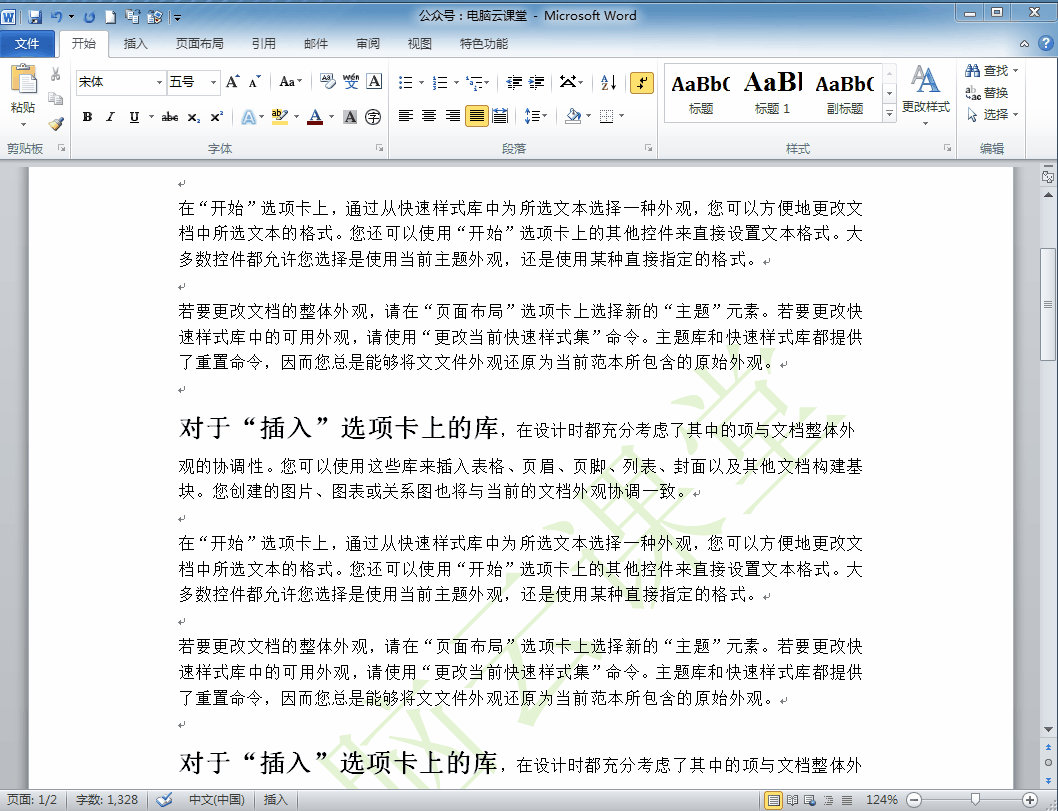Increase paragraph indent
This screenshot has height=811, width=1058.
pos(536,82)
